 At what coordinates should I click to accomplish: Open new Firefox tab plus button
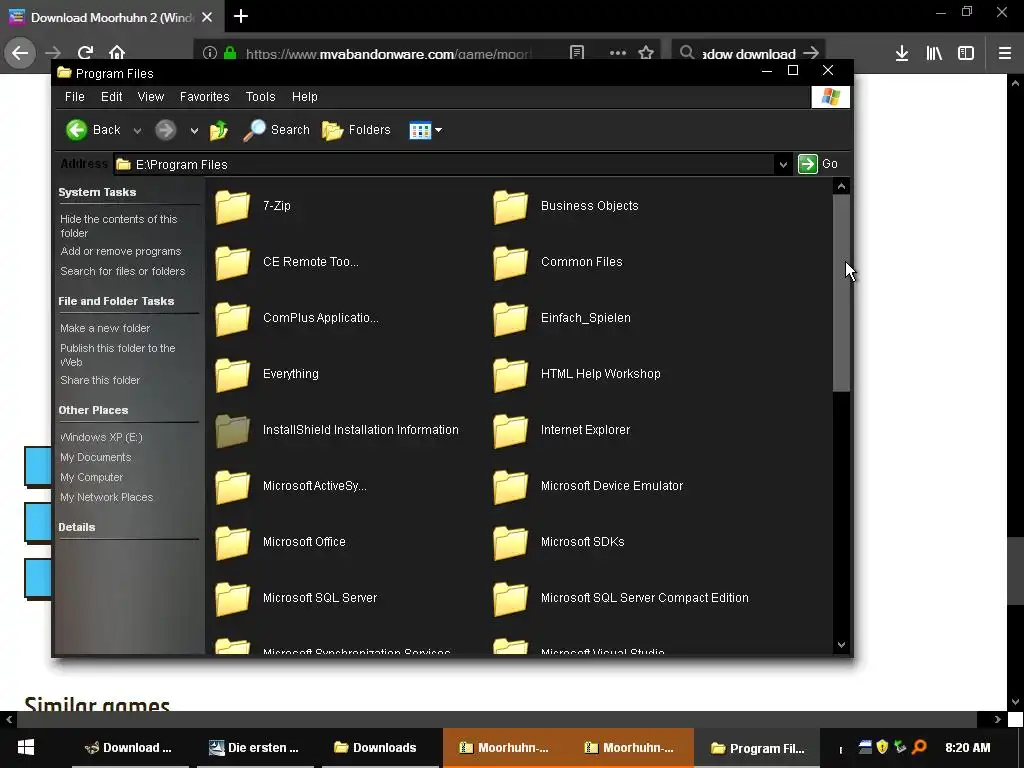[241, 16]
